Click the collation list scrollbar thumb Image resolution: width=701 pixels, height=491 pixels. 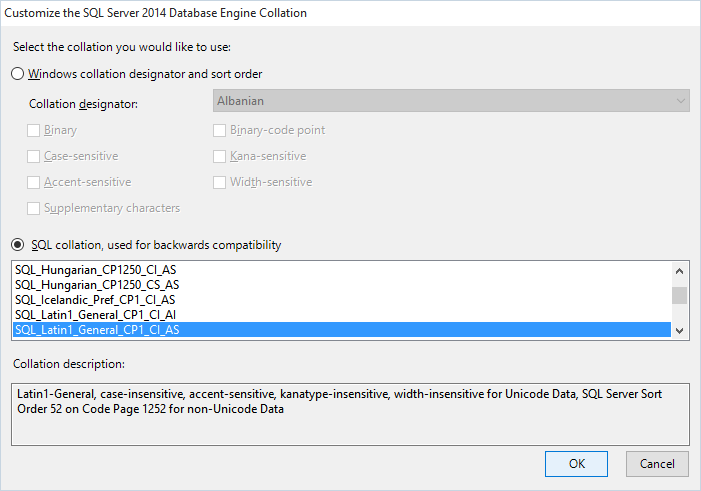tap(680, 296)
